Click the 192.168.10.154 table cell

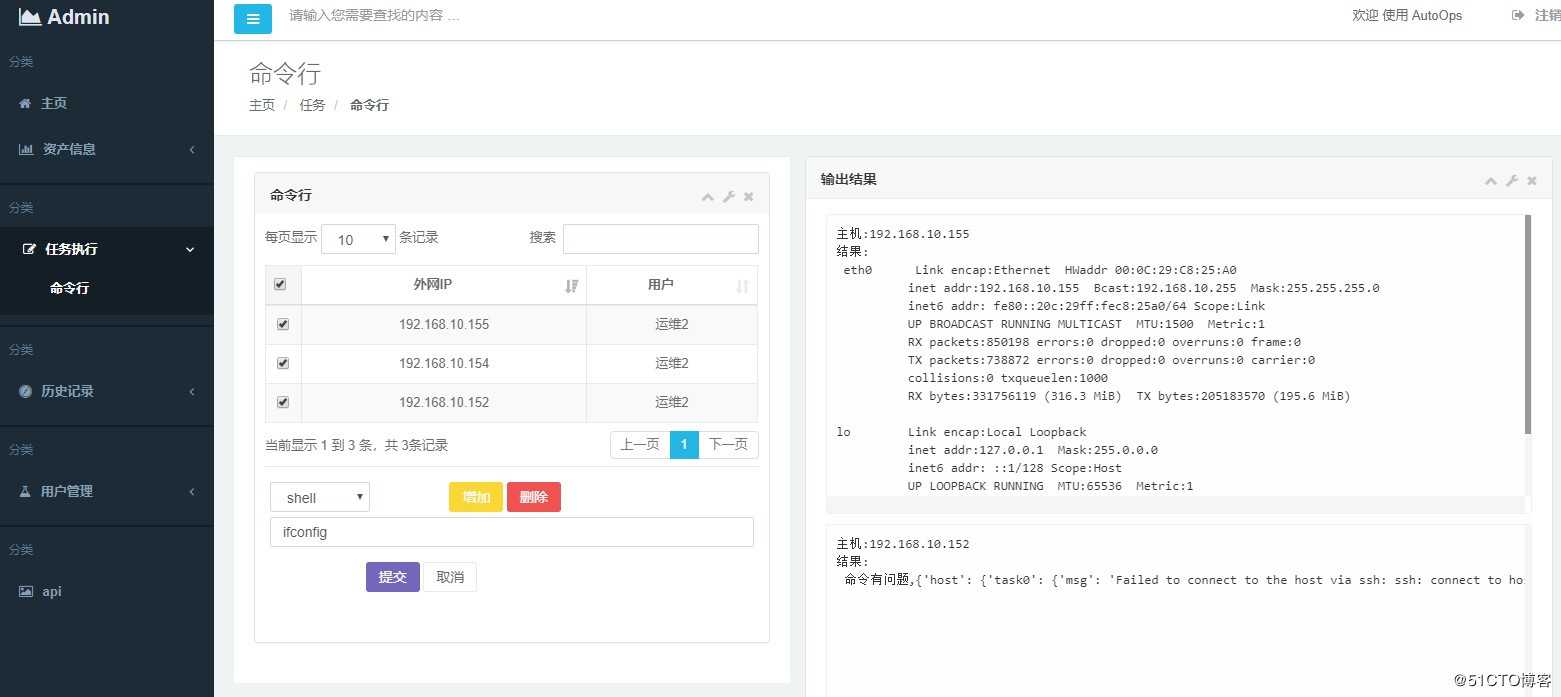444,363
